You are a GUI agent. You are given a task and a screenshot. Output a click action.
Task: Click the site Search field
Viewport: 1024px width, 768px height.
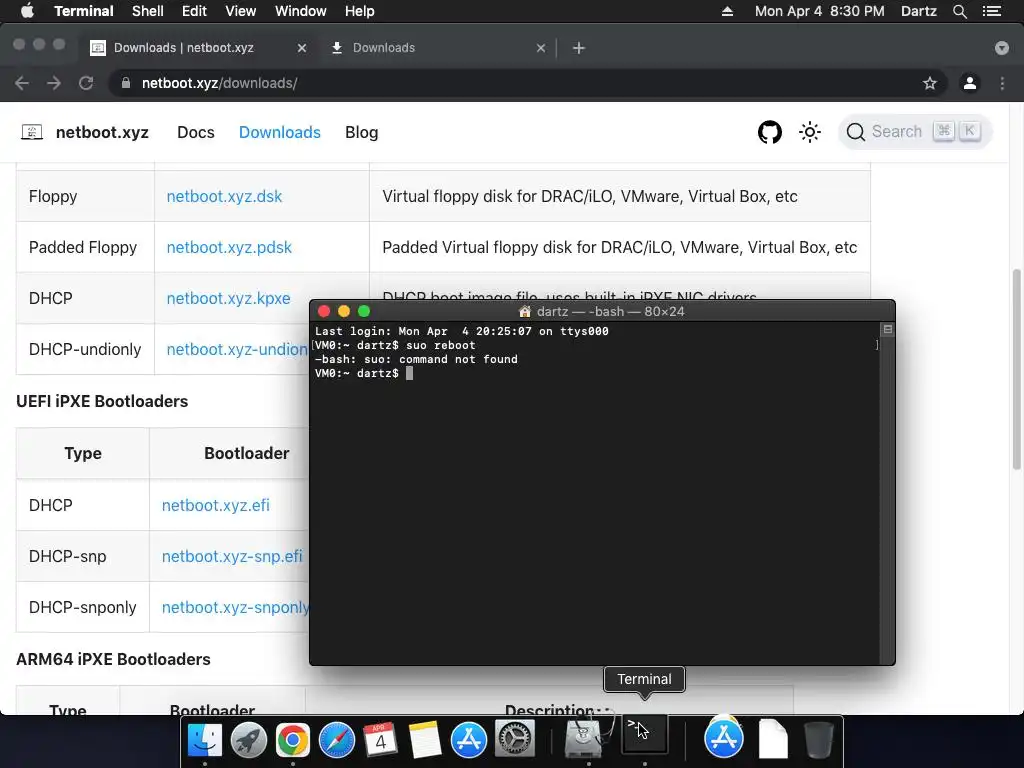coord(914,132)
